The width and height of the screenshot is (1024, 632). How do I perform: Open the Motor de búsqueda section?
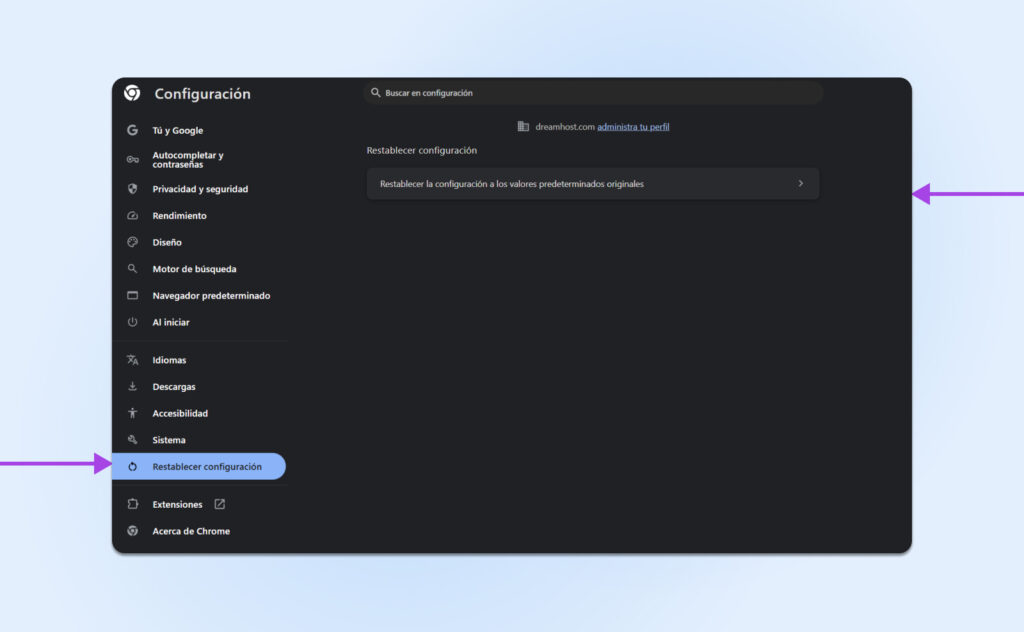click(194, 269)
